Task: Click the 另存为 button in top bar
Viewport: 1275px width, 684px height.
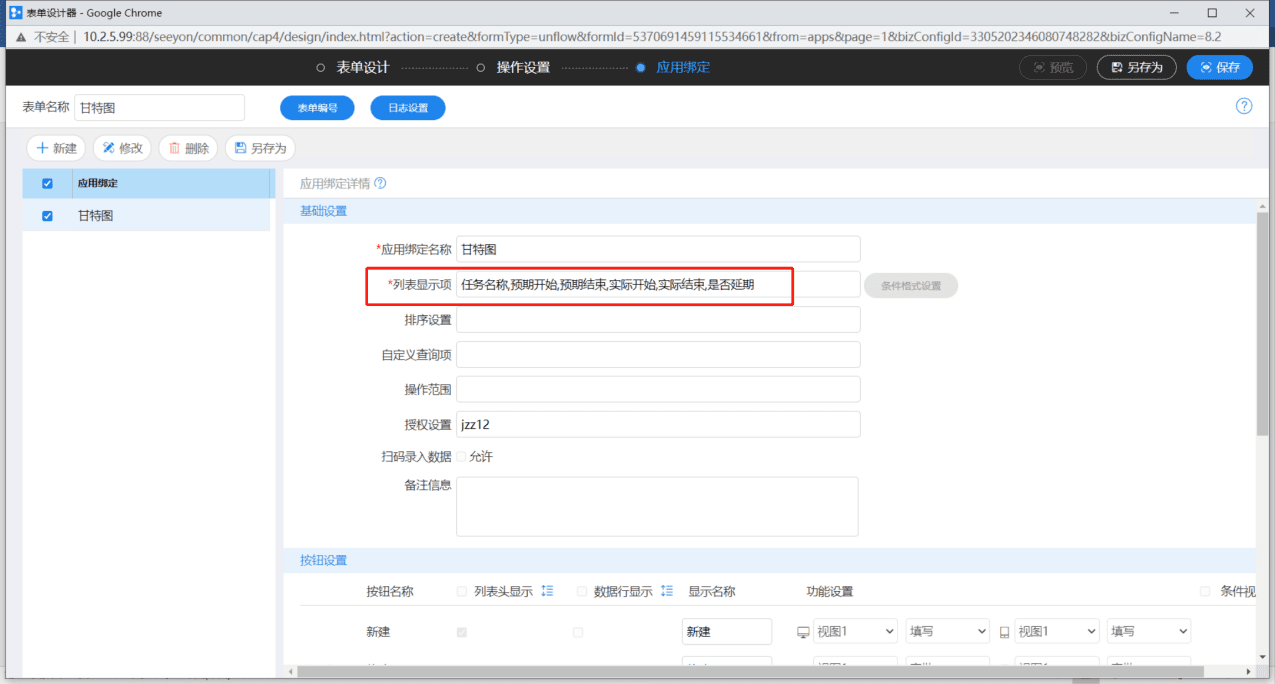Action: [1137, 67]
